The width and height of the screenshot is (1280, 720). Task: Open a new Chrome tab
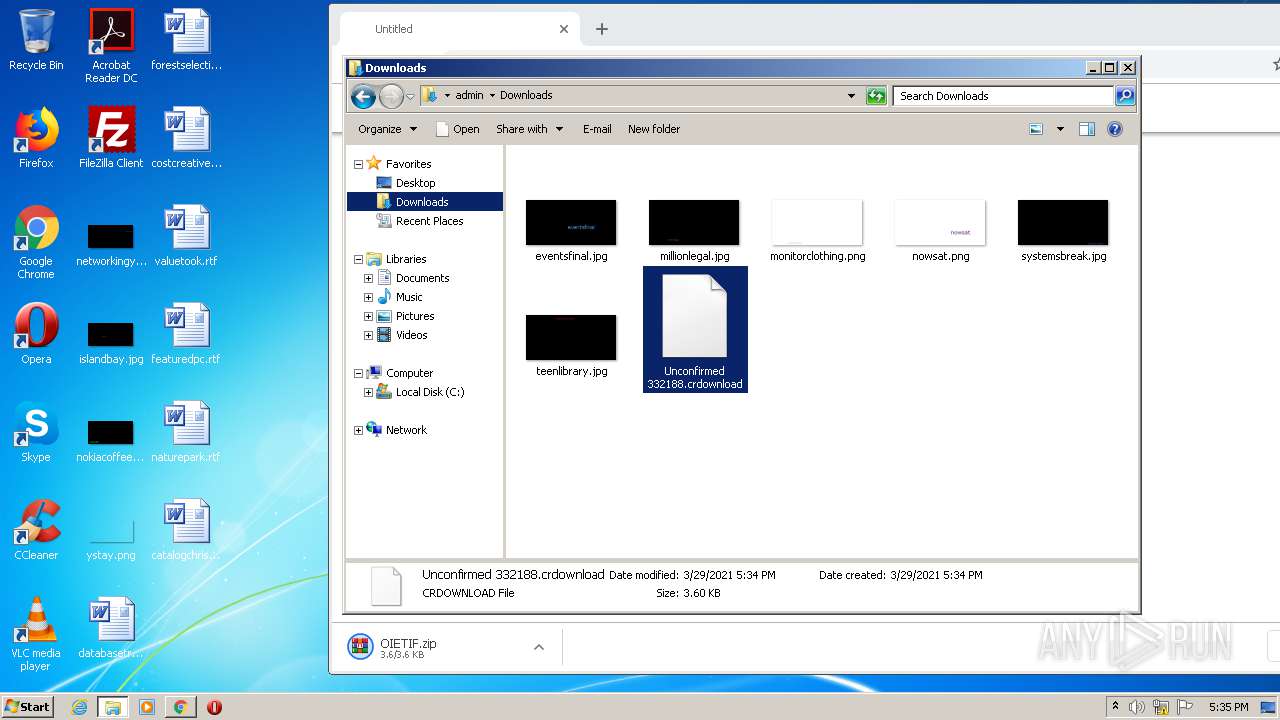click(x=601, y=29)
